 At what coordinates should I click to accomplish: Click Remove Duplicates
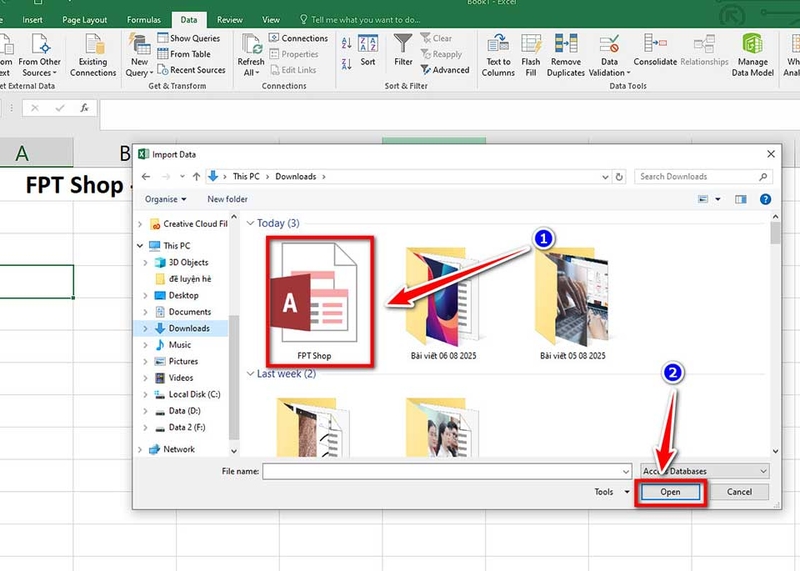coord(565,55)
